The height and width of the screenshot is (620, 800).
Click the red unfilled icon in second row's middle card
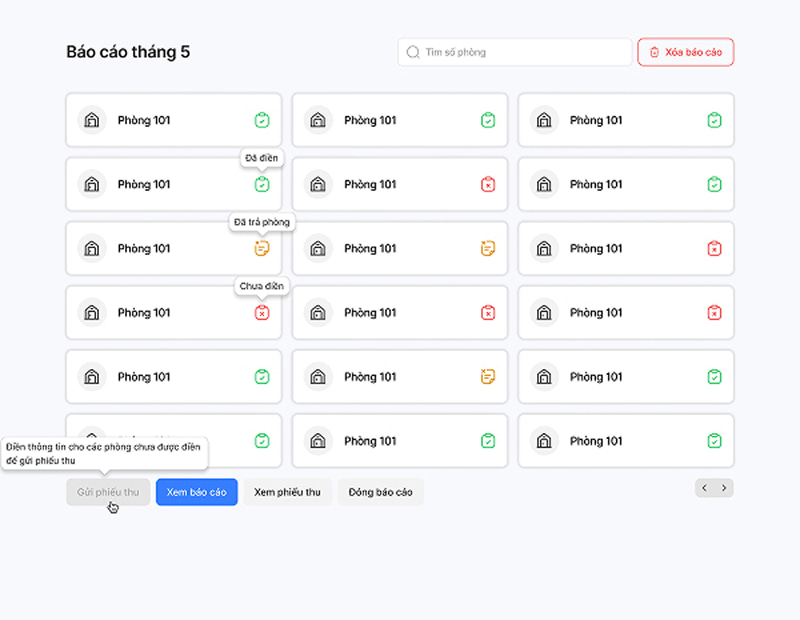pos(488,184)
